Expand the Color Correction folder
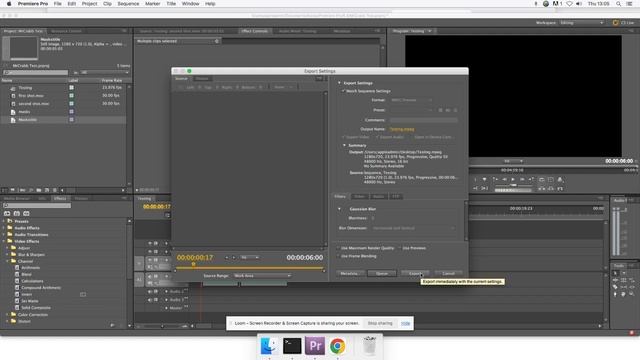640x360 pixels. pyautogui.click(x=7, y=315)
